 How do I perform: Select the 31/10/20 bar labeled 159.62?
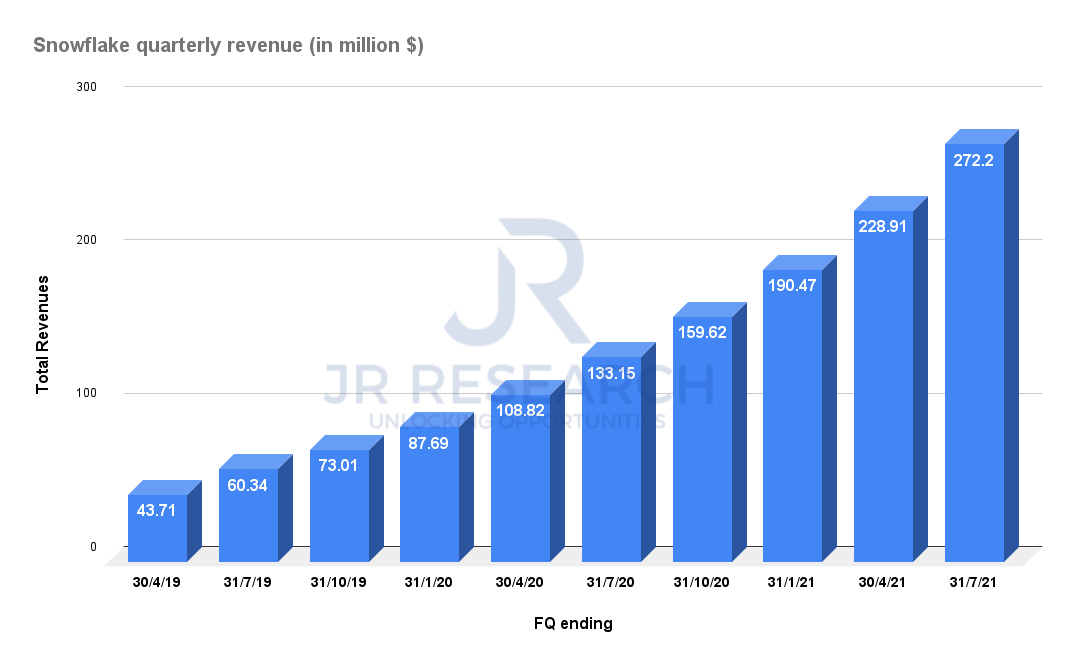[x=709, y=432]
